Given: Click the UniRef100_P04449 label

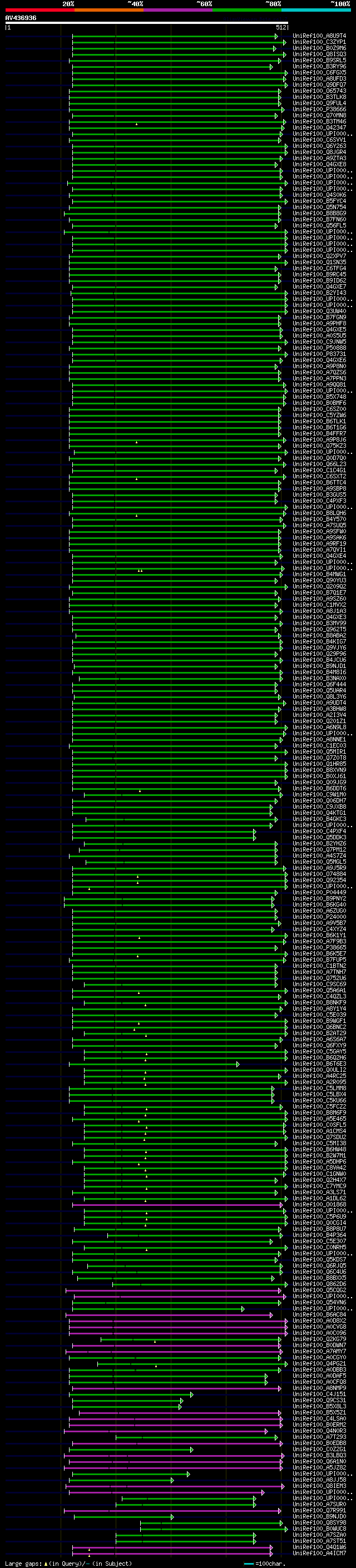Looking at the screenshot, I should (319, 892).
